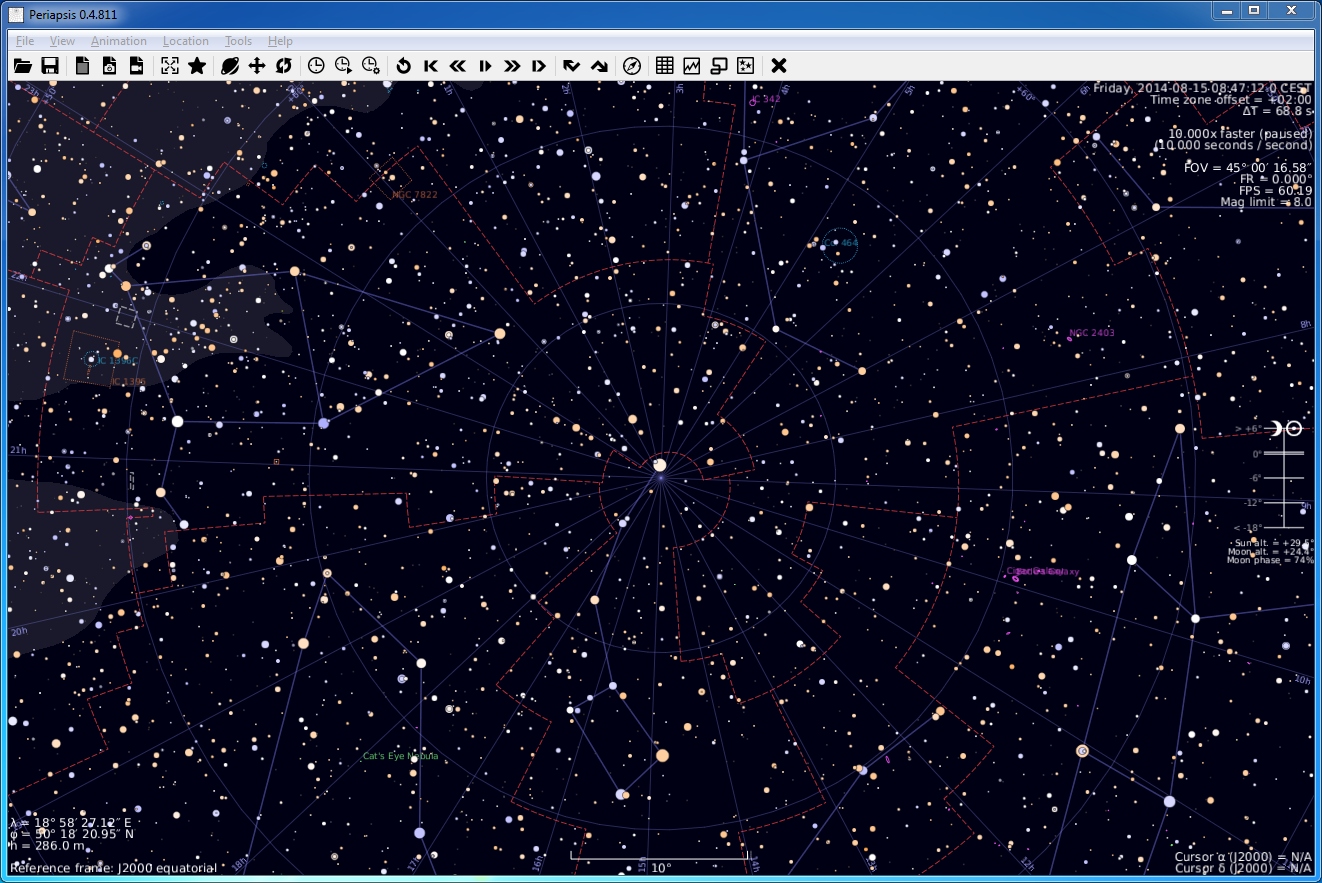Click the black X icon in toolbar
This screenshot has width=1322, height=883.
[779, 66]
